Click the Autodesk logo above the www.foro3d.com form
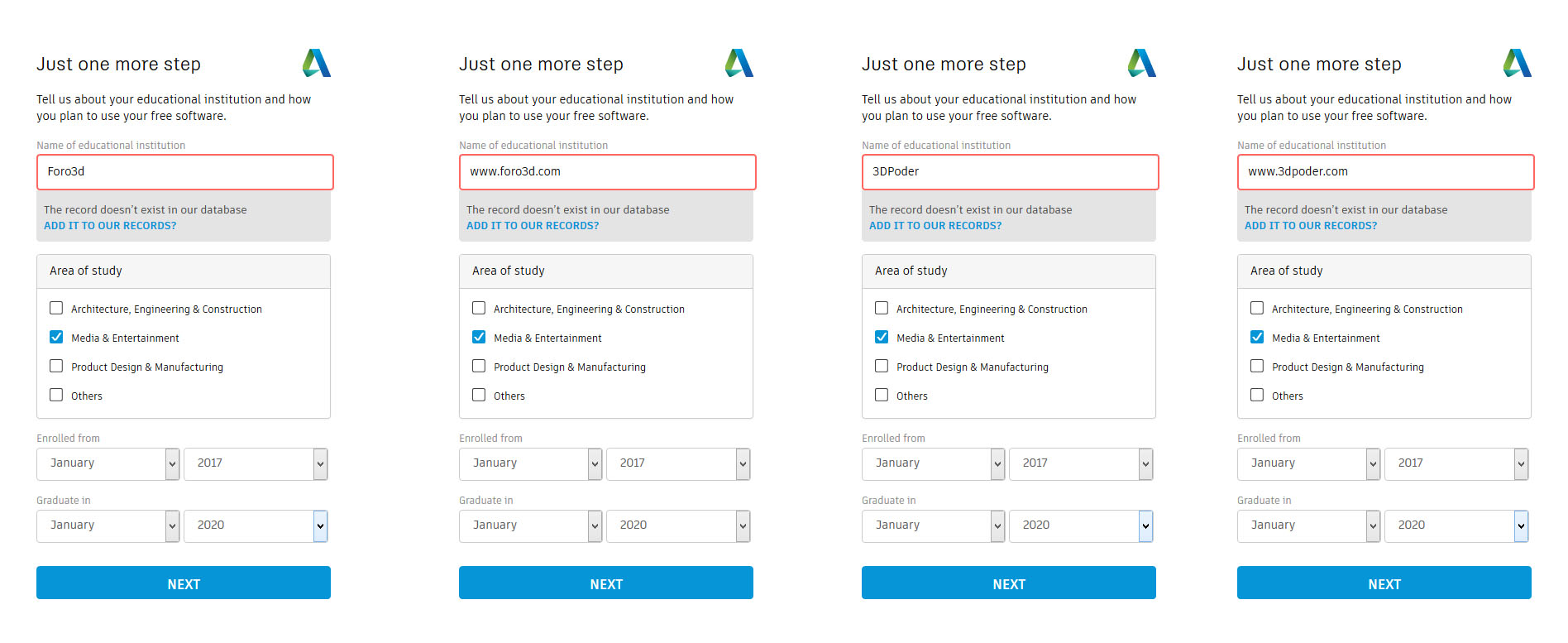The width and height of the screenshot is (1568, 643). [739, 64]
